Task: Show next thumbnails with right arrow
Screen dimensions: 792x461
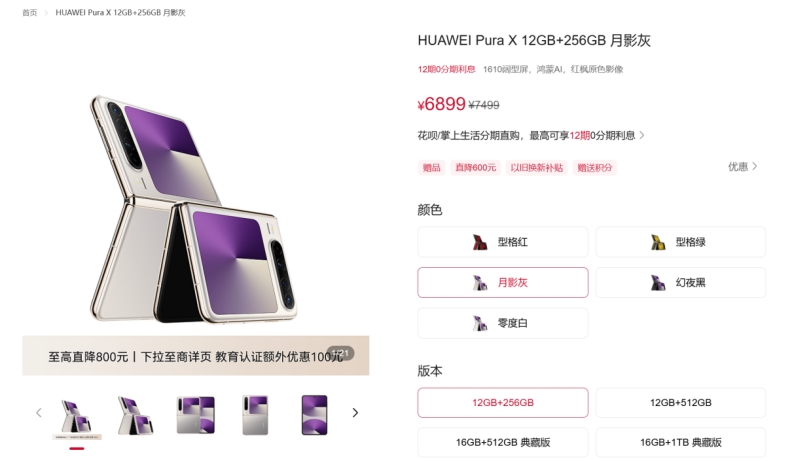Action: (x=355, y=413)
